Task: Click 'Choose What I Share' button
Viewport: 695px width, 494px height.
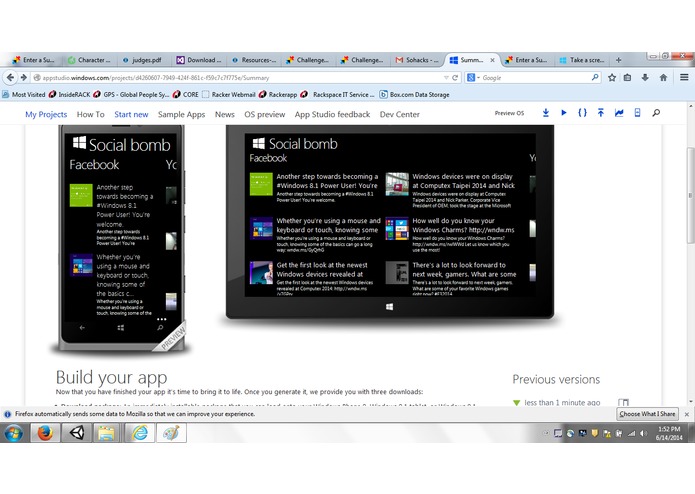Action: coord(647,414)
